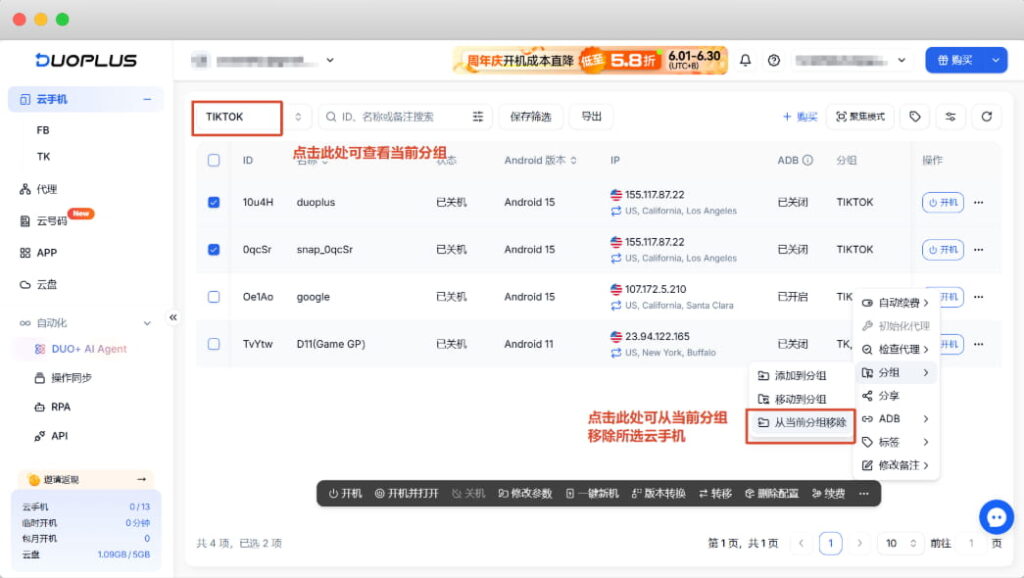Refresh IP icon for 107.172.5.210
The height and width of the screenshot is (578, 1024).
[x=616, y=306]
